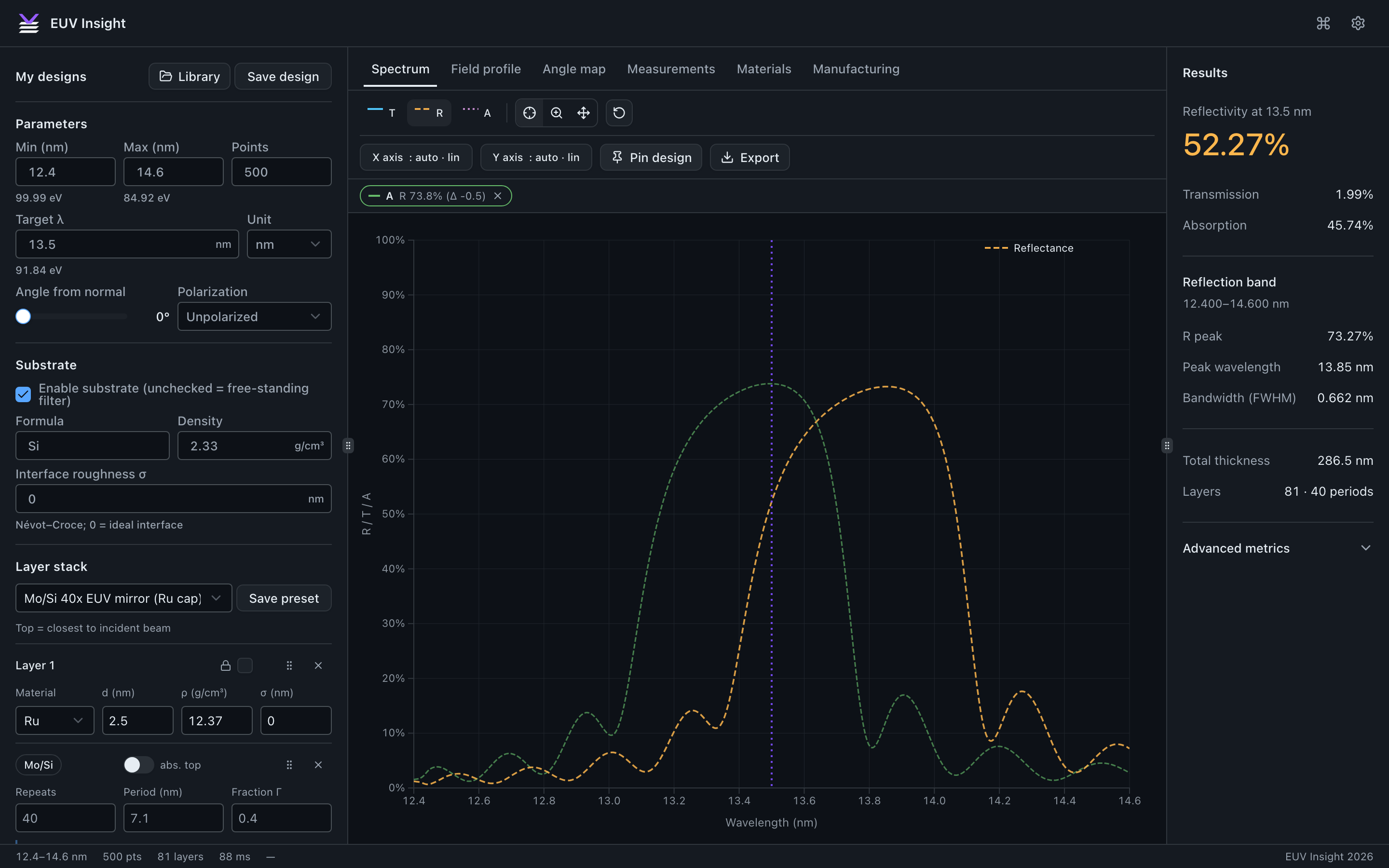
Task: Open settings gear in top bar
Action: point(1358,23)
